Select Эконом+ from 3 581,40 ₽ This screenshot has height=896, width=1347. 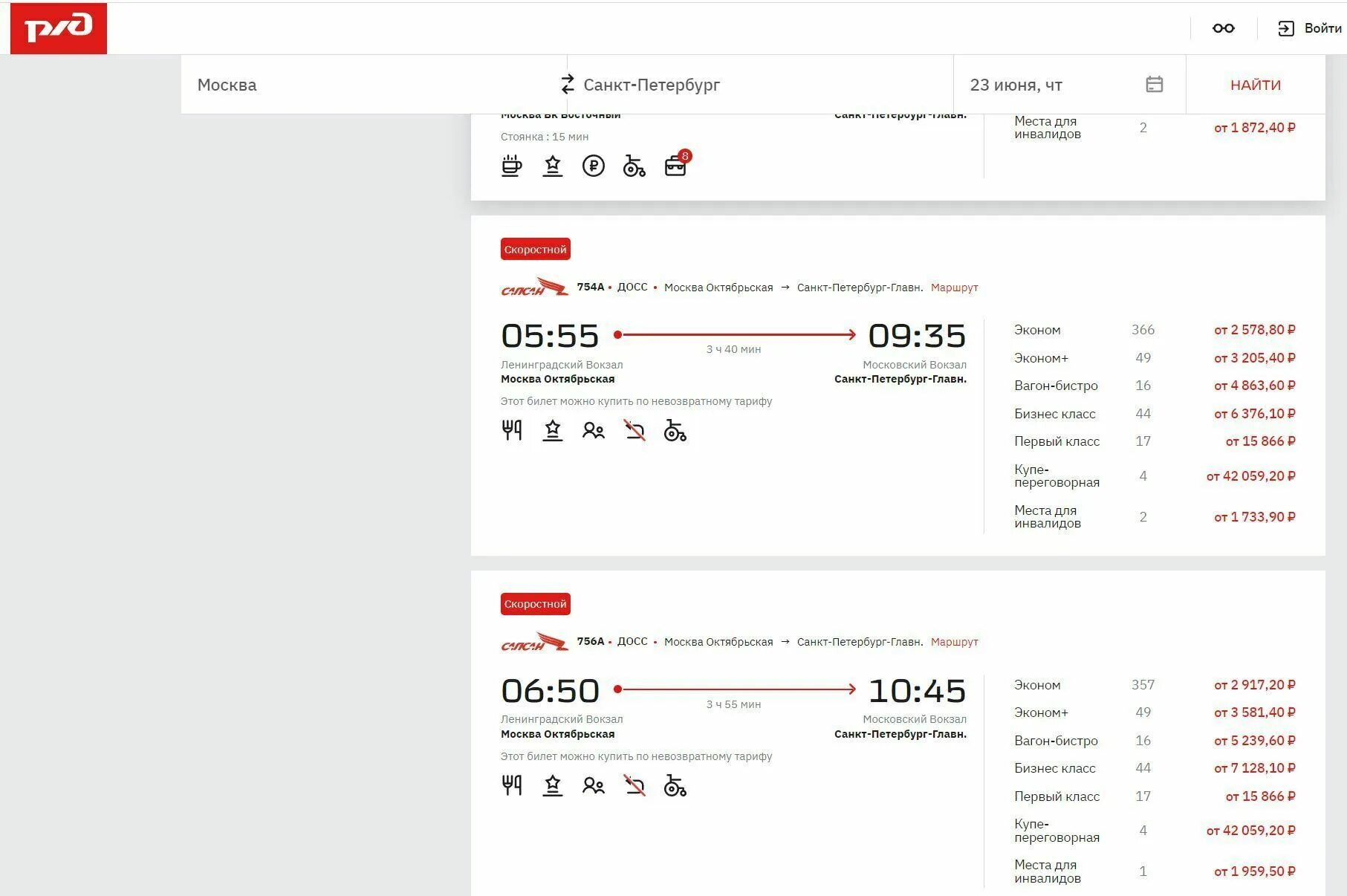[1155, 712]
